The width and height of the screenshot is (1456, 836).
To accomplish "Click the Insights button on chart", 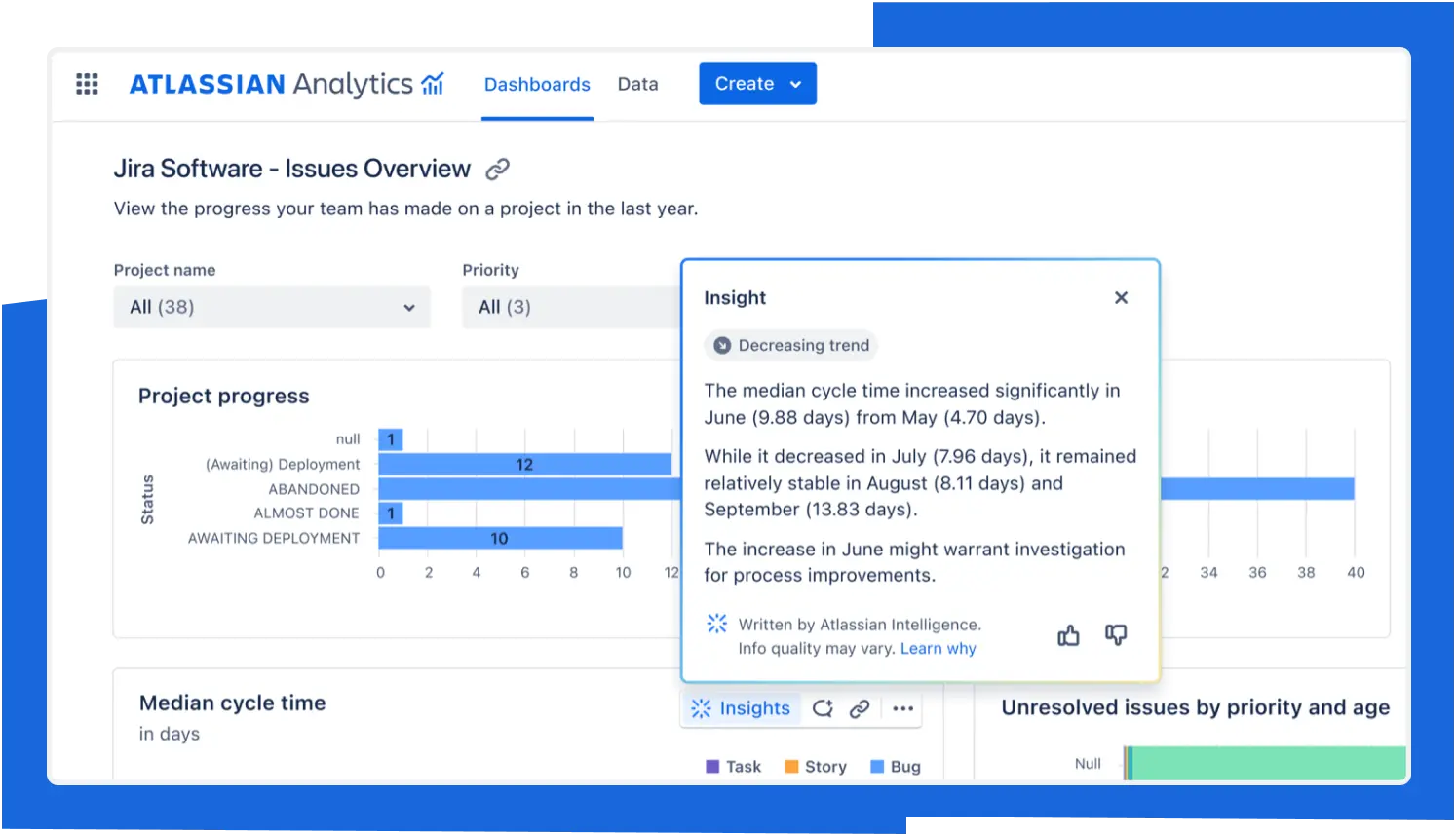I will tap(741, 708).
